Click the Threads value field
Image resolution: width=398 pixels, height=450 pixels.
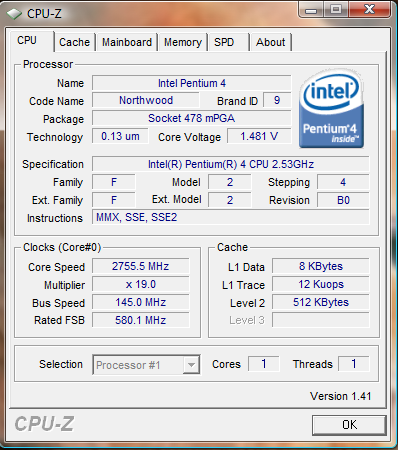354,364
